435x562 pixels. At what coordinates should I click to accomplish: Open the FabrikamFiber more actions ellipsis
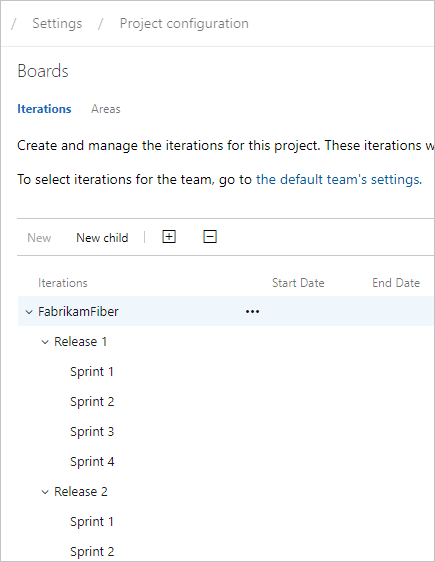[252, 311]
